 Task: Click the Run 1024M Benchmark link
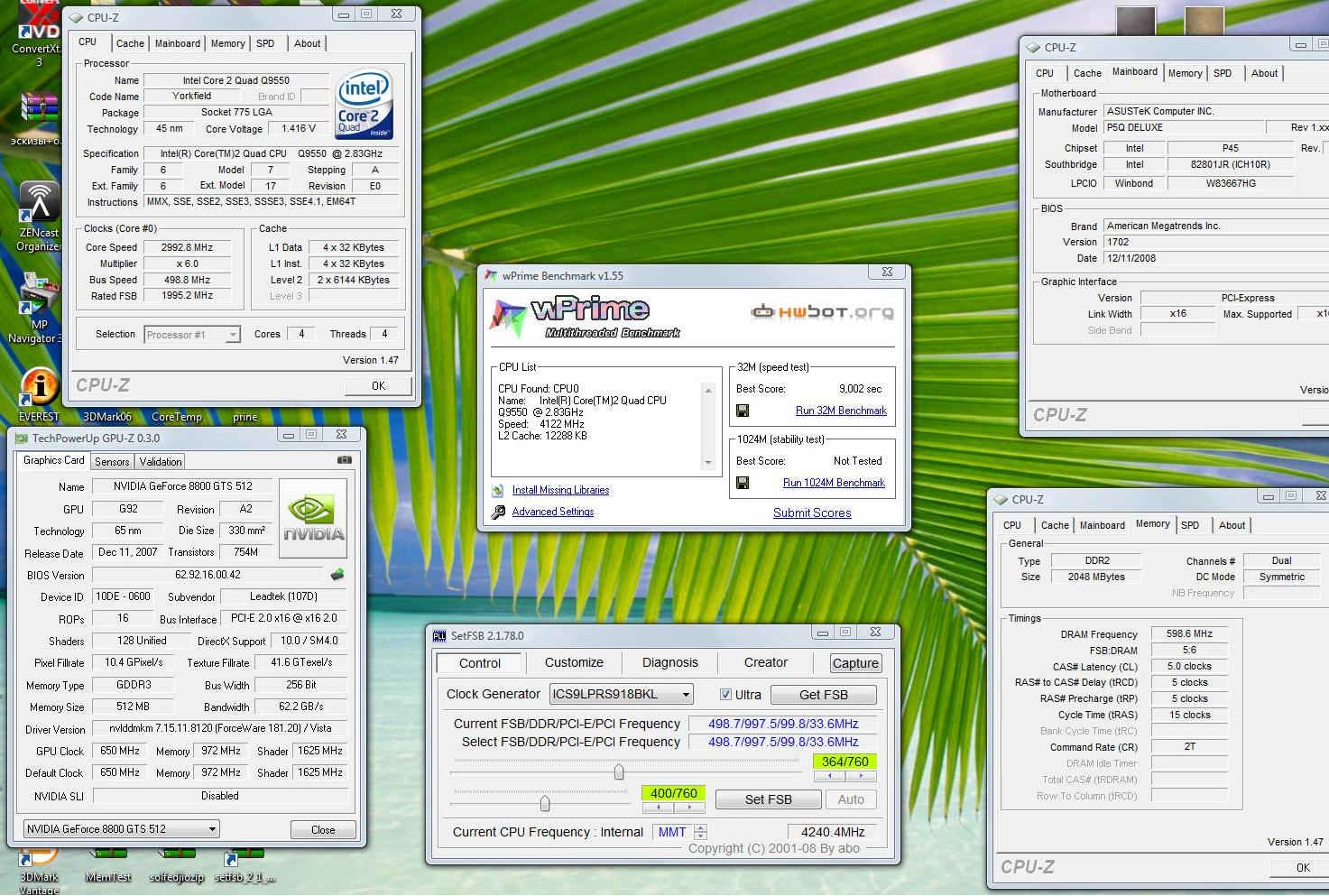click(x=834, y=483)
